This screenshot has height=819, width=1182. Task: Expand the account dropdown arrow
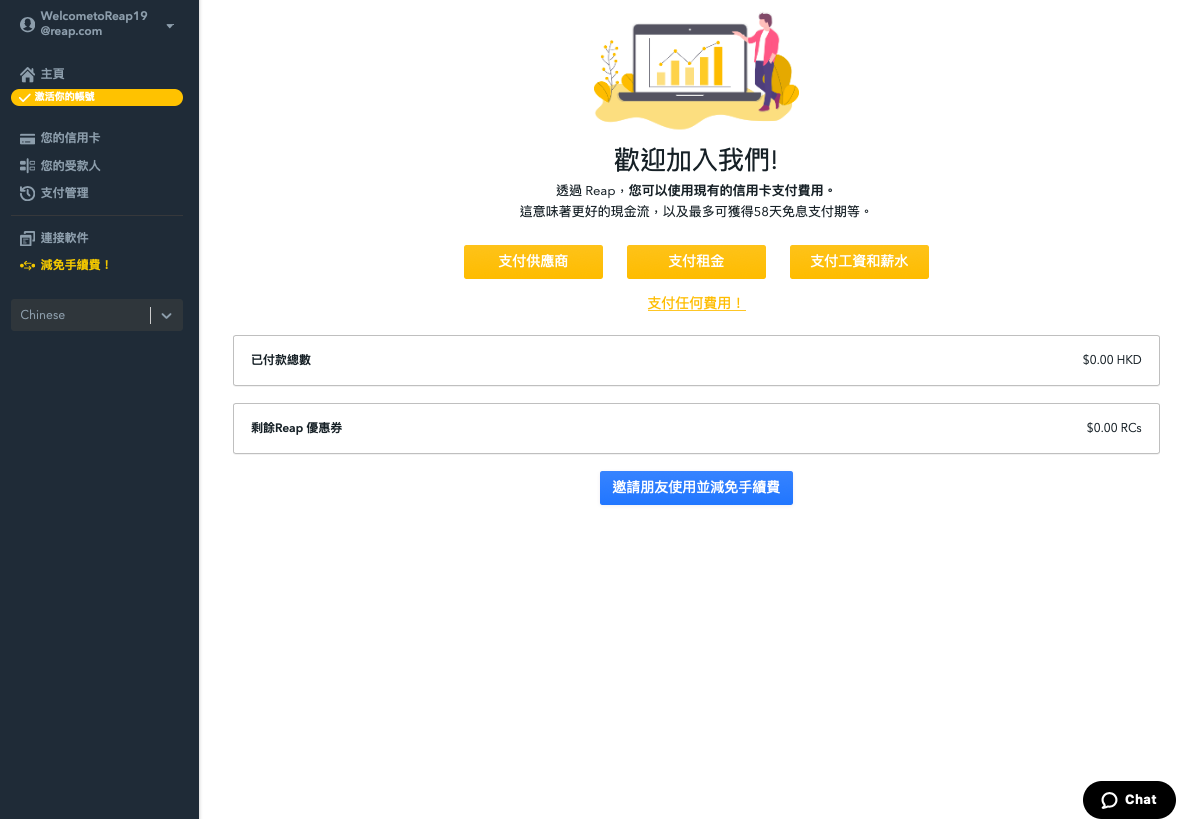tap(170, 26)
